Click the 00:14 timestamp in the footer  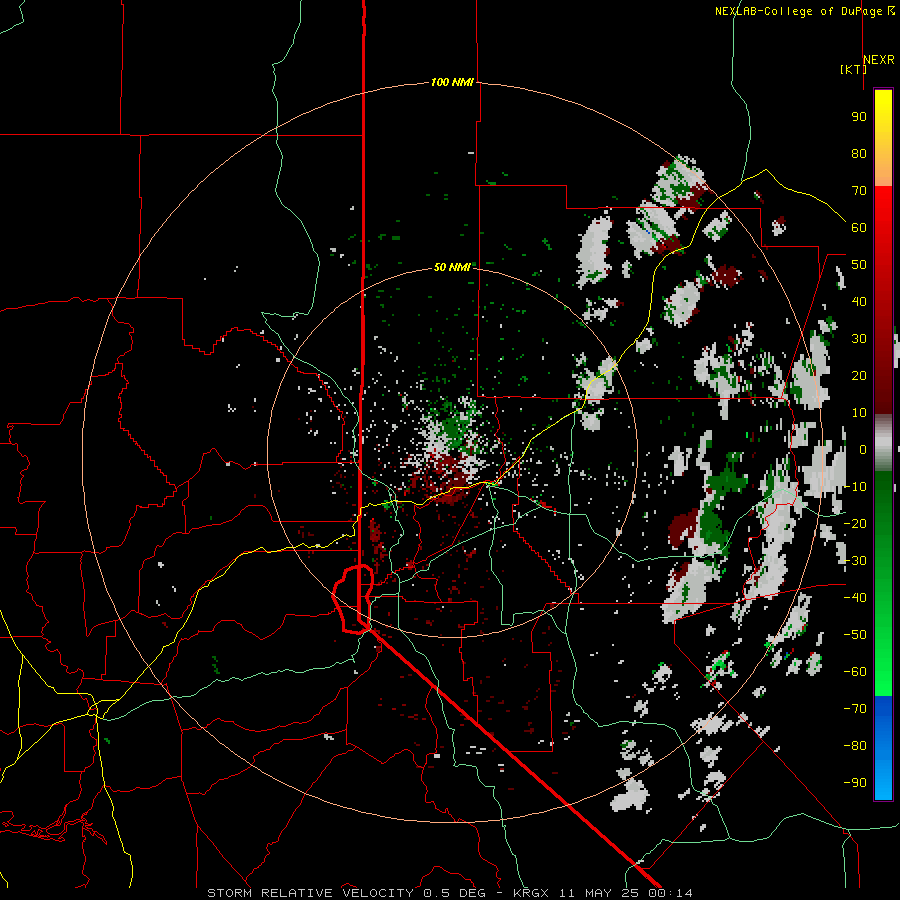[x=671, y=893]
